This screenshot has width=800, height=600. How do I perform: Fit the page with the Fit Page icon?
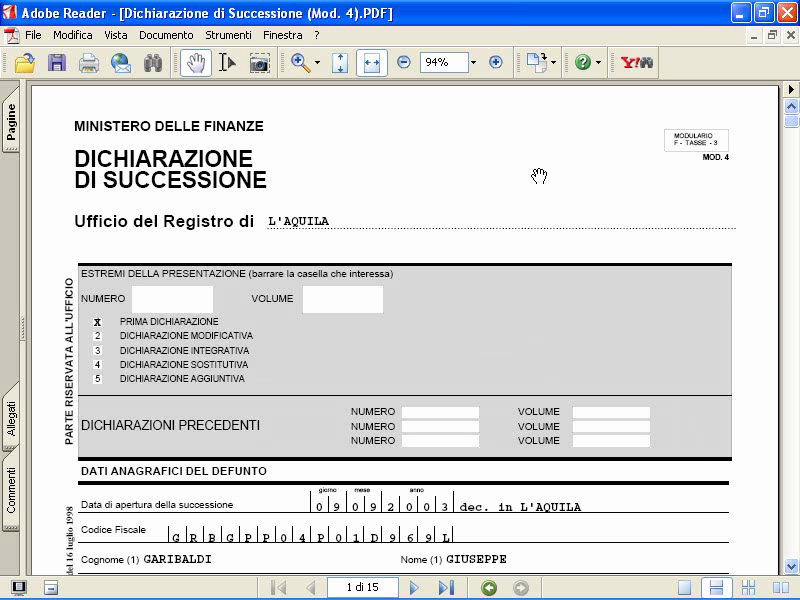coord(340,63)
